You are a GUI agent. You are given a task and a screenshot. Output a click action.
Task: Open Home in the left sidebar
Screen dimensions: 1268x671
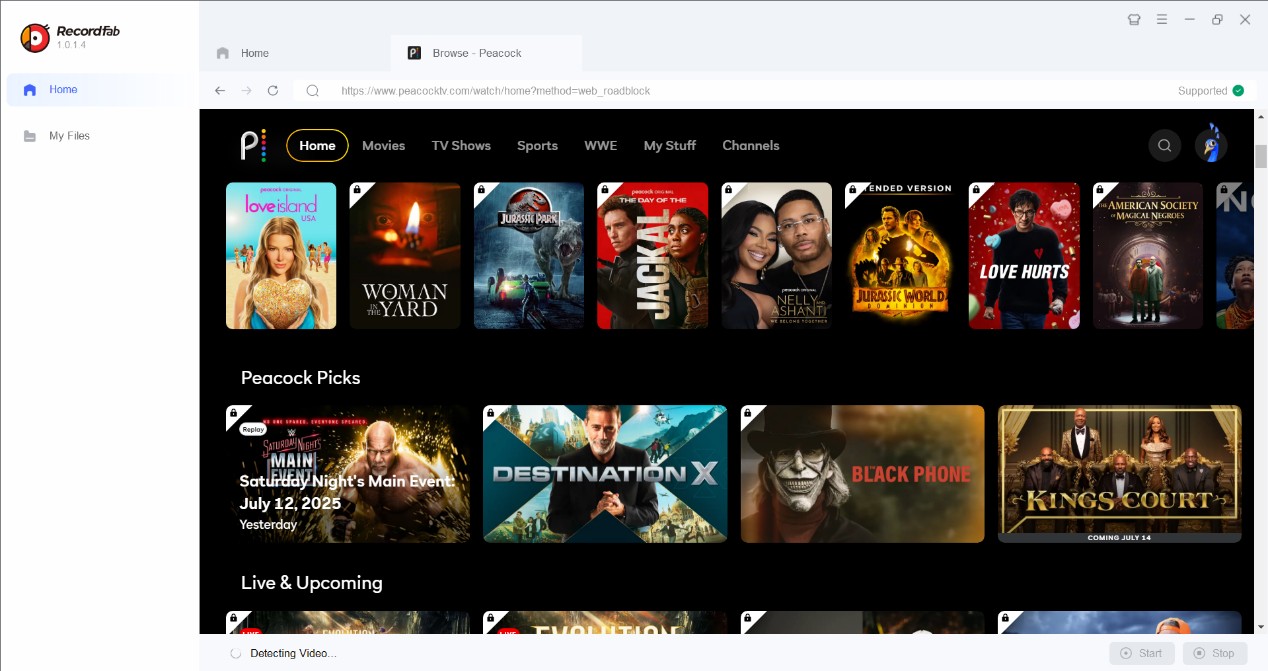click(98, 89)
